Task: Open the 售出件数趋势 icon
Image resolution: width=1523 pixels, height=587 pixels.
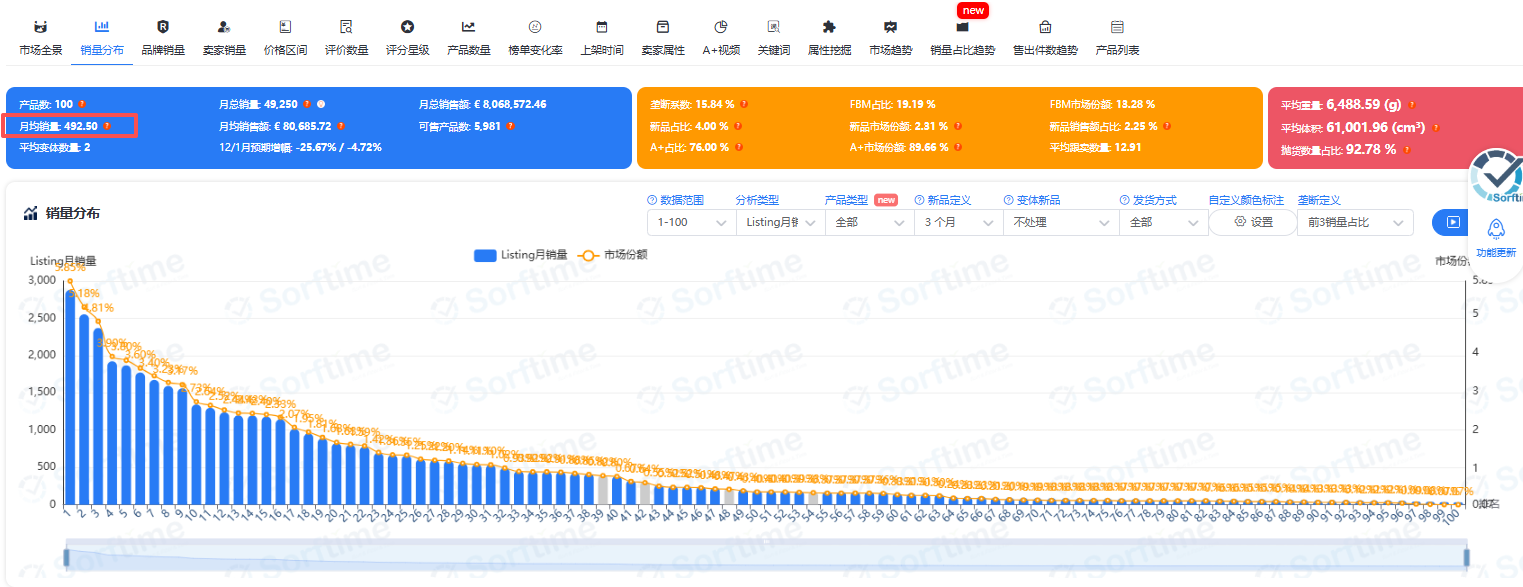Action: [x=1045, y=27]
